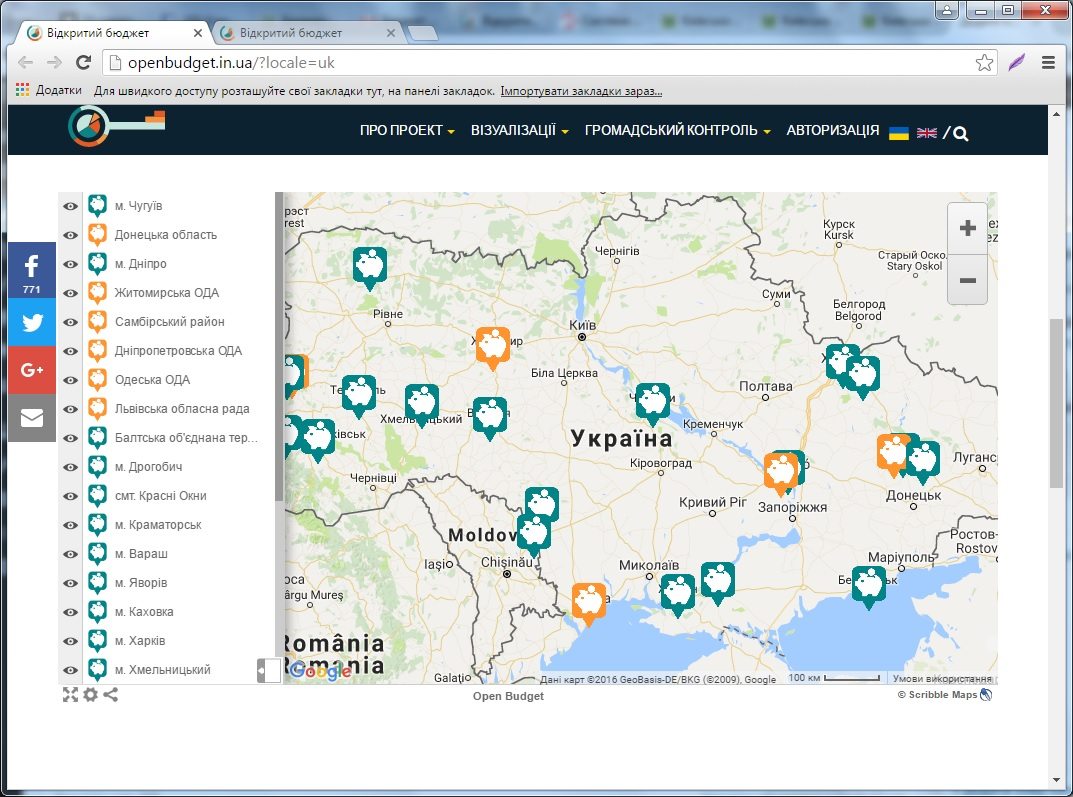Click Chrome profile user button
Screen dimensions: 1073x797
coord(946,10)
